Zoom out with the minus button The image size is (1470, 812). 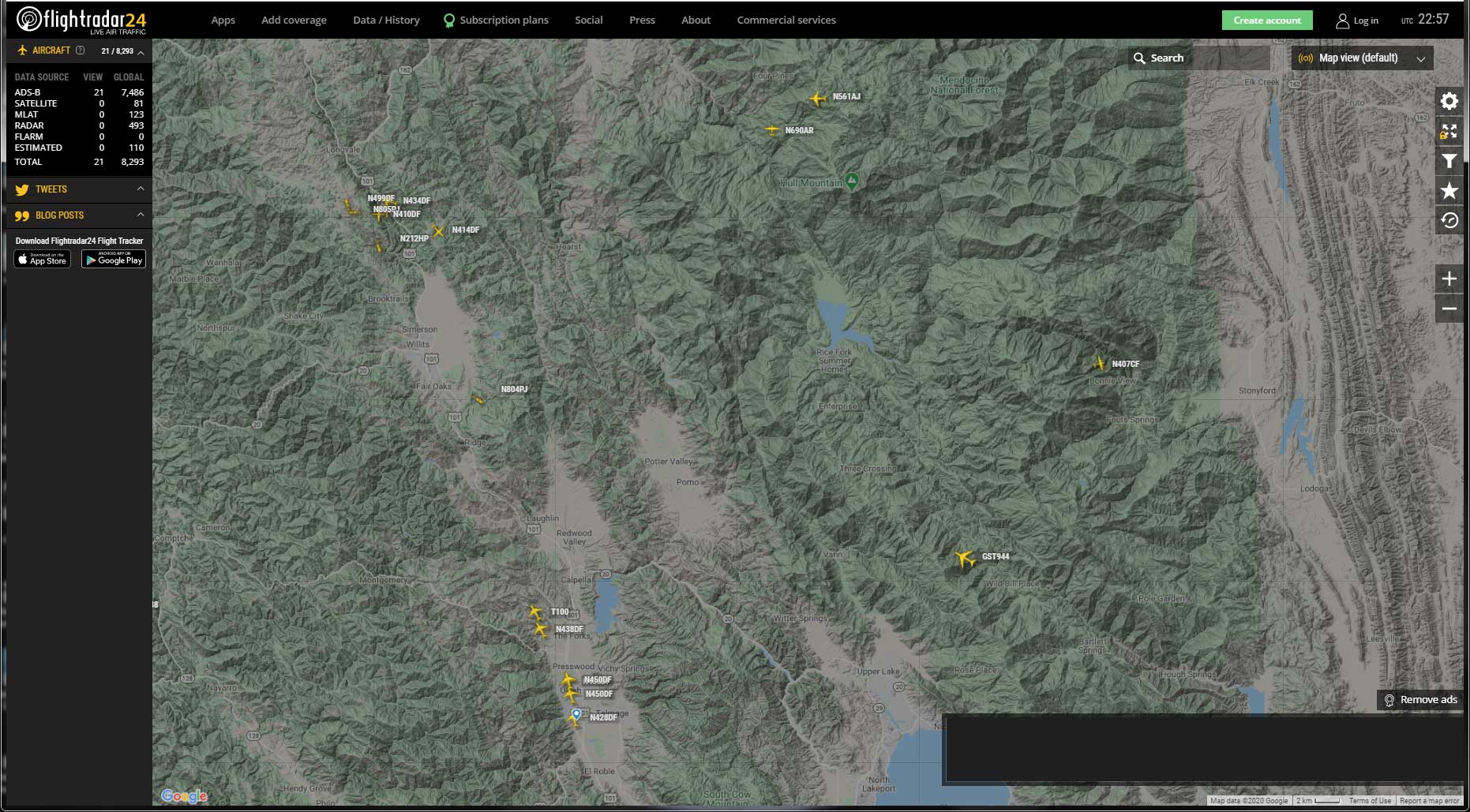(1449, 309)
